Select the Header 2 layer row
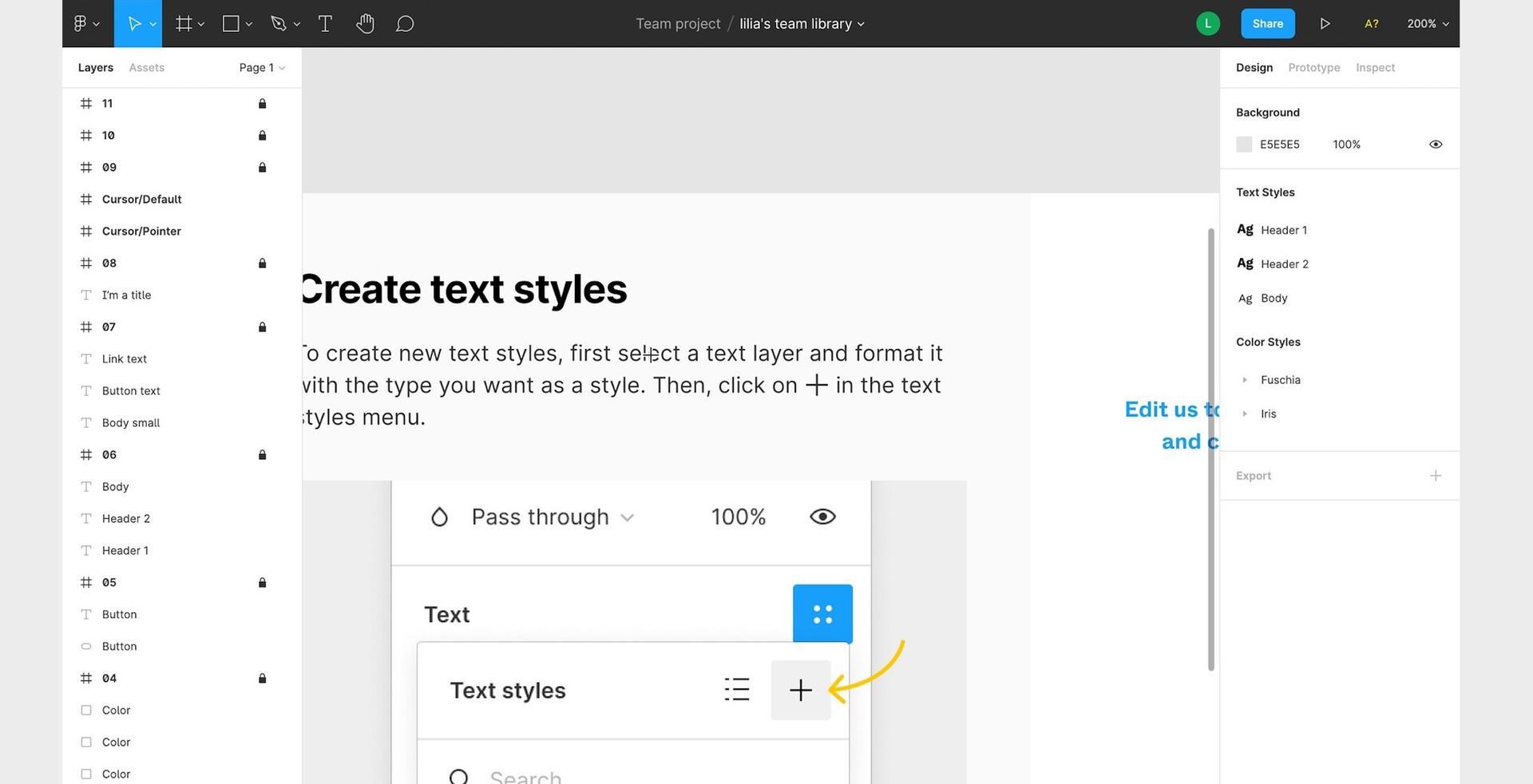This screenshot has height=784, width=1533. [182, 518]
